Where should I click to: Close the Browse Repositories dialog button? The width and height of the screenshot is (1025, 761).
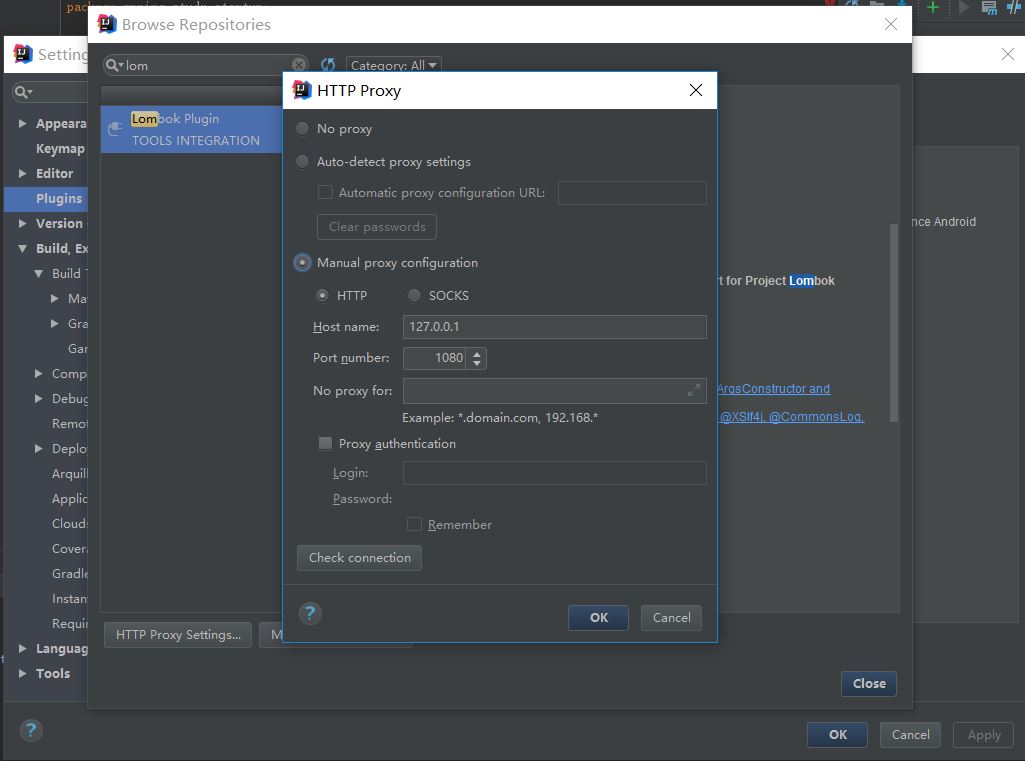coord(868,683)
